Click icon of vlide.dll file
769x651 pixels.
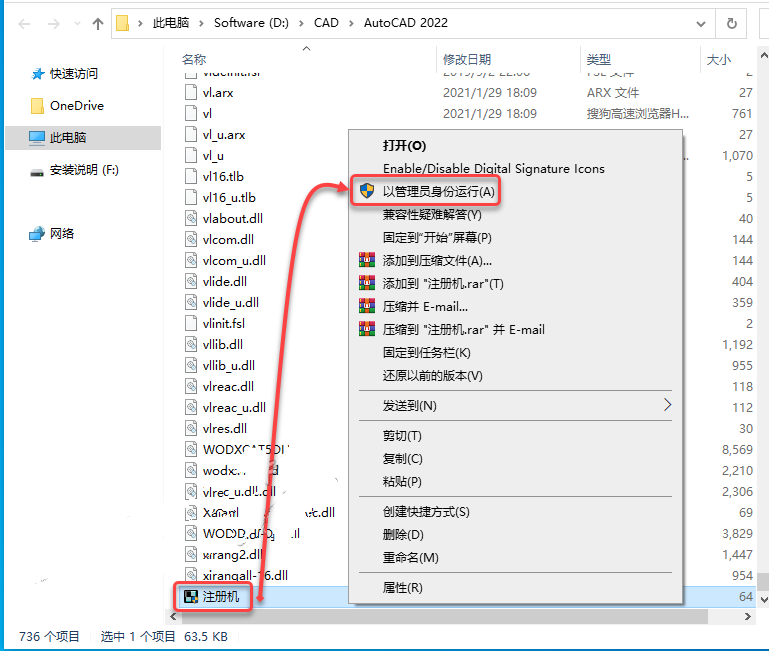click(x=191, y=282)
